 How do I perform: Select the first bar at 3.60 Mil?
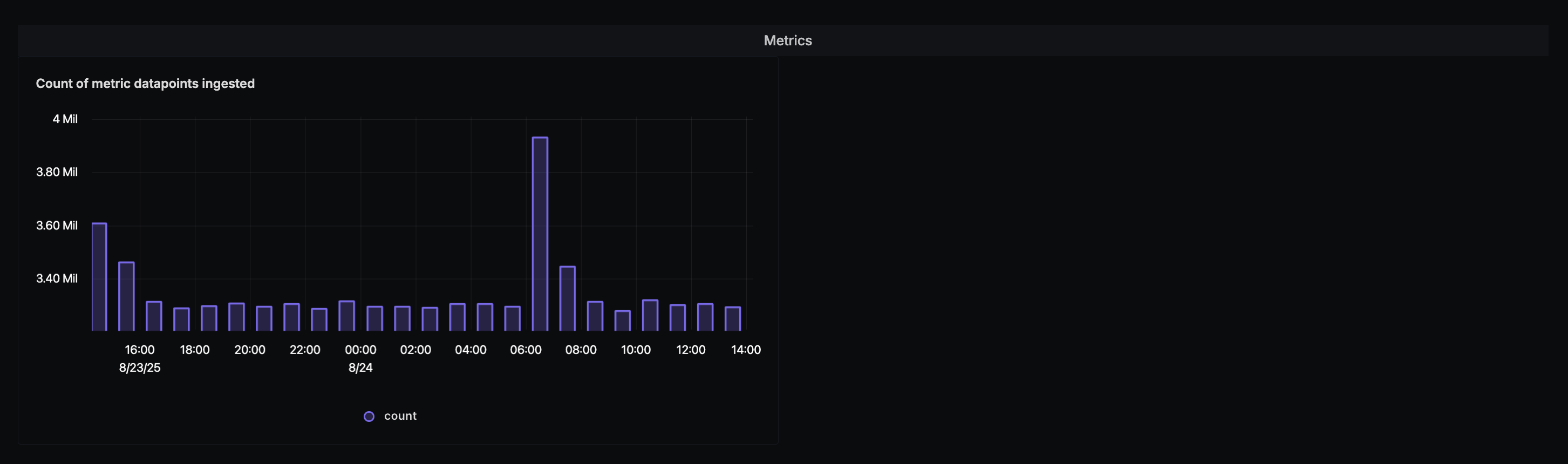pyautogui.click(x=99, y=277)
